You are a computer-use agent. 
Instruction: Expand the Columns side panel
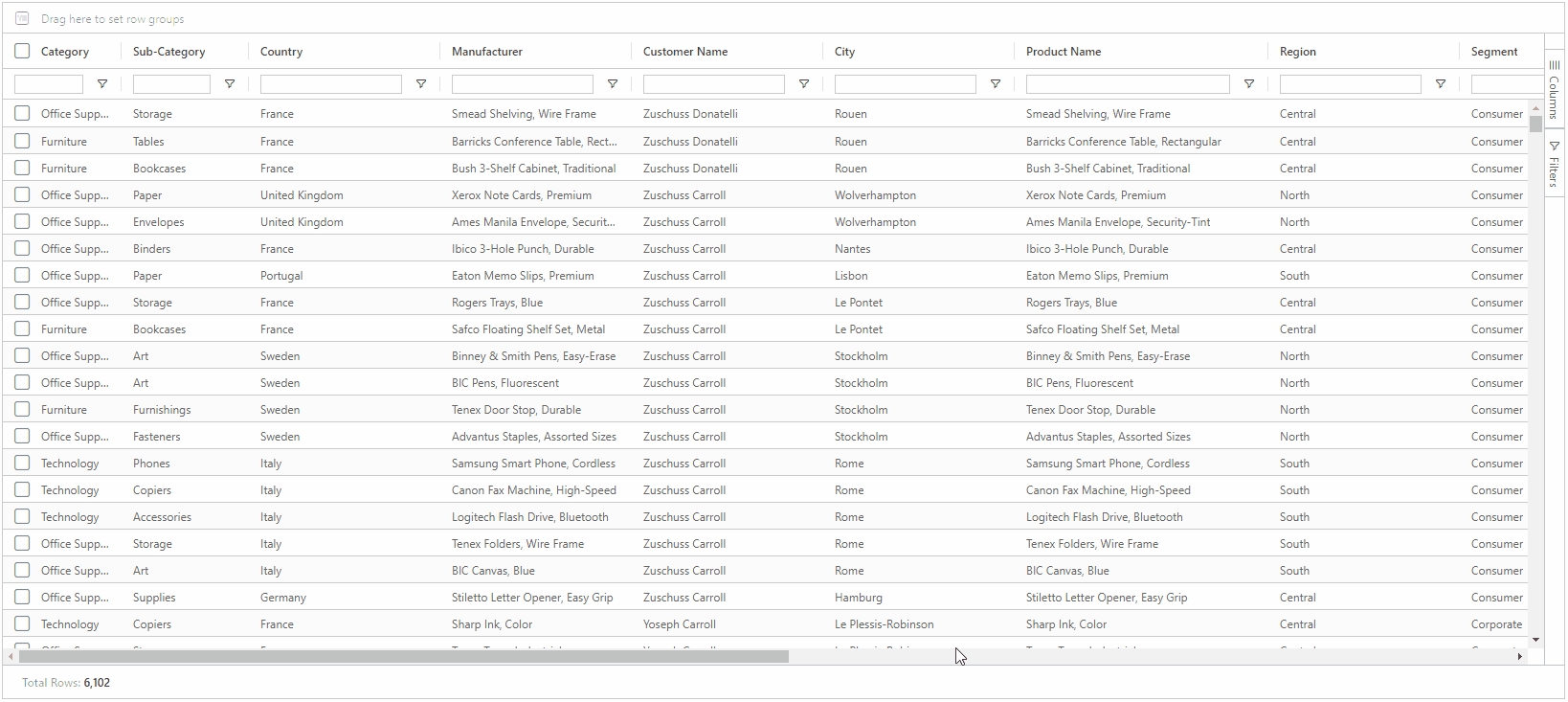click(x=1555, y=90)
